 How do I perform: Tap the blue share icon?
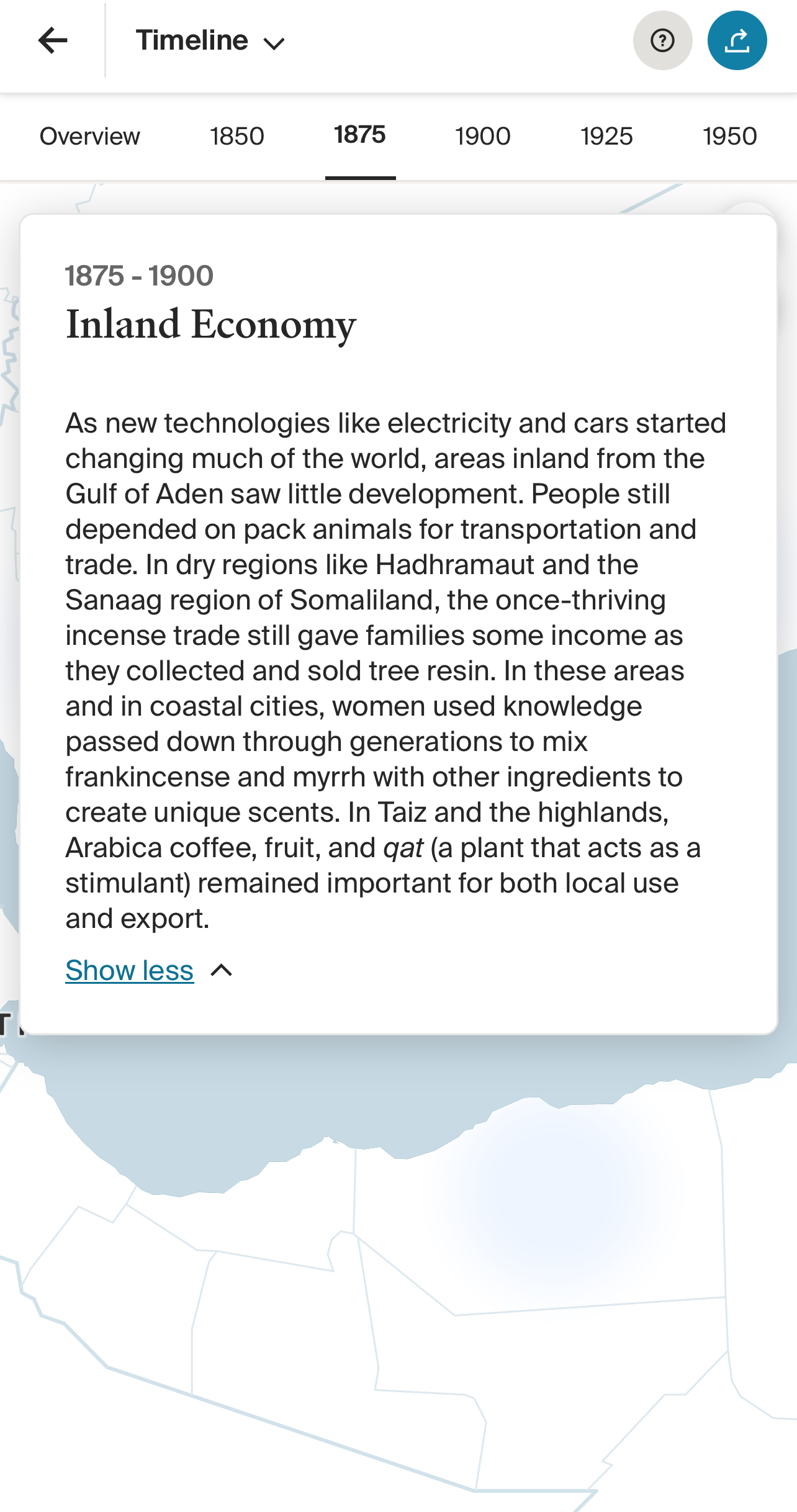pos(737,40)
